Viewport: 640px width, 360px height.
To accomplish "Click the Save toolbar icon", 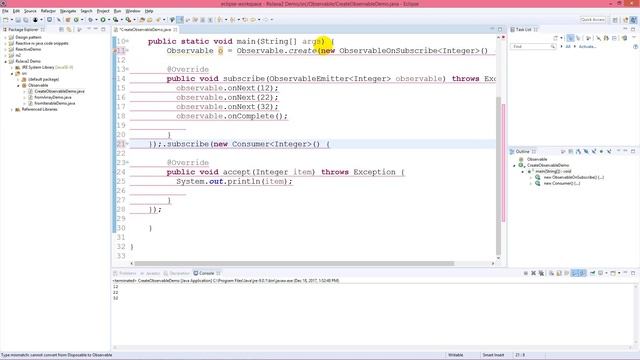I will pos(18,20).
